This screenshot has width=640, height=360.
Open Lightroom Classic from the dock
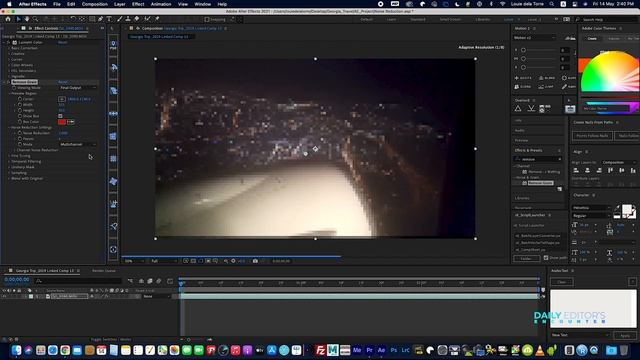406,350
